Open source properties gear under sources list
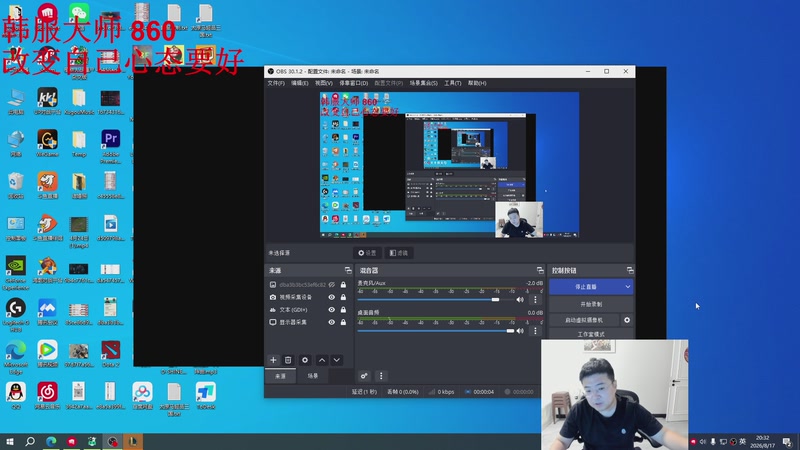The width and height of the screenshot is (800, 450). [305, 360]
